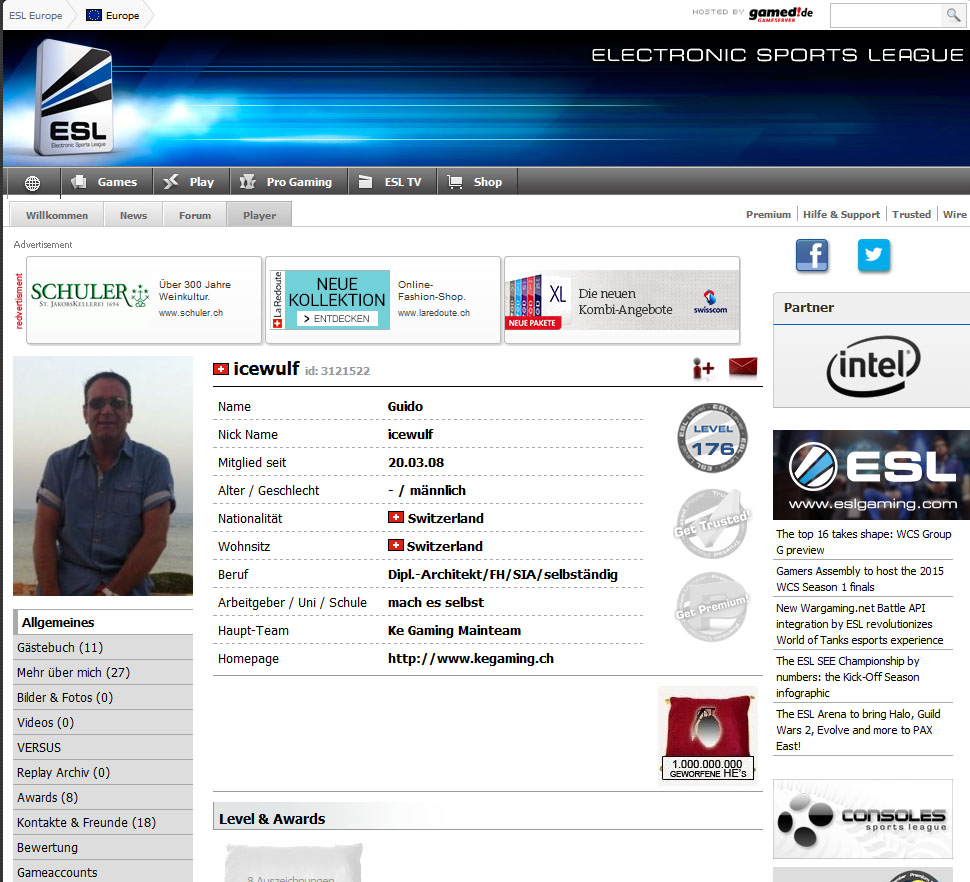
Task: Switch to the Player tab
Action: coord(259,215)
